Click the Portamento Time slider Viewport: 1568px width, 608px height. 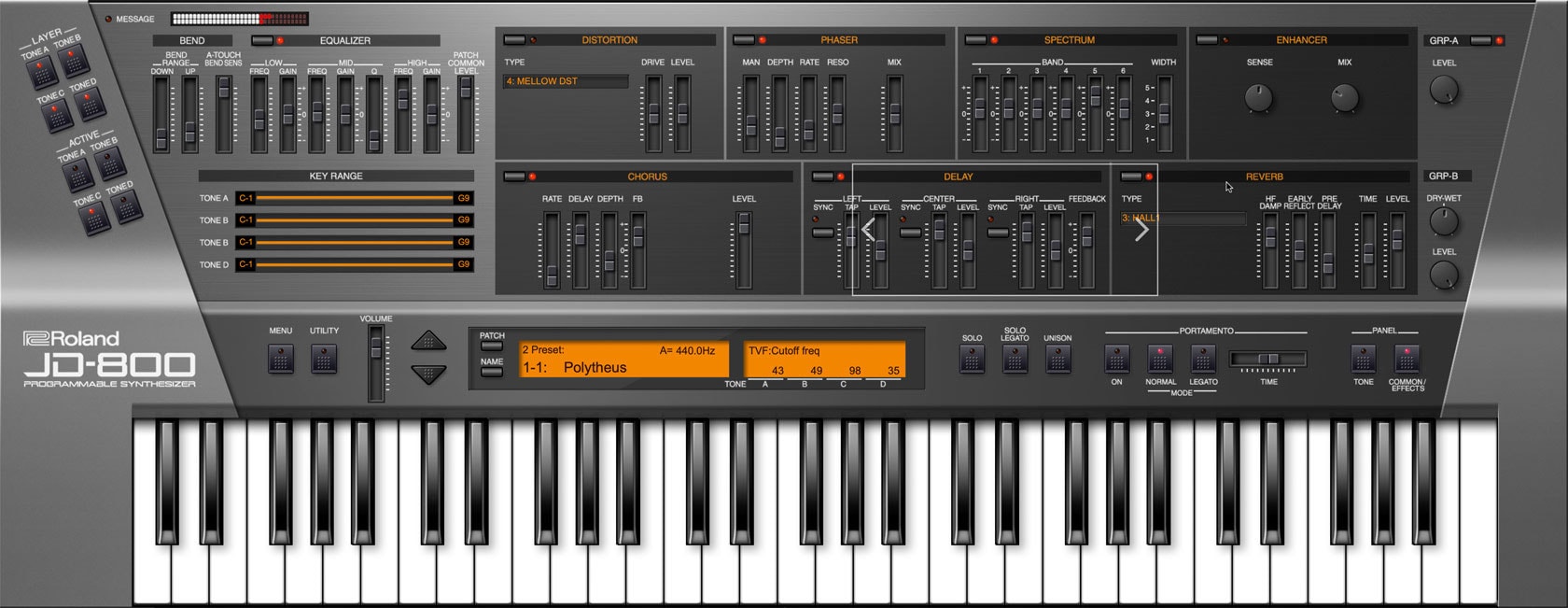pos(1268,360)
